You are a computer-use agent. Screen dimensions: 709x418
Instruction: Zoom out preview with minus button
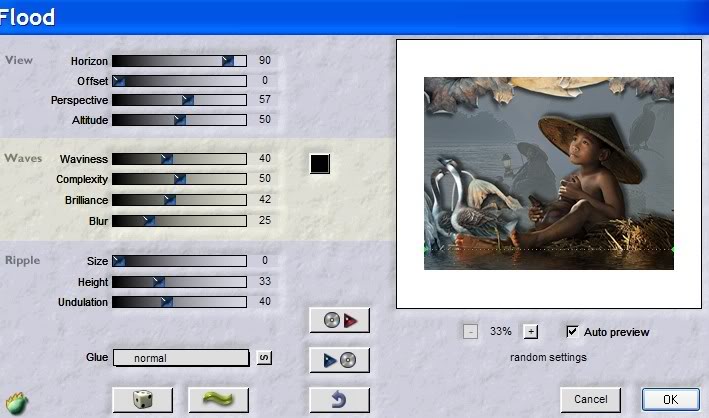point(470,332)
